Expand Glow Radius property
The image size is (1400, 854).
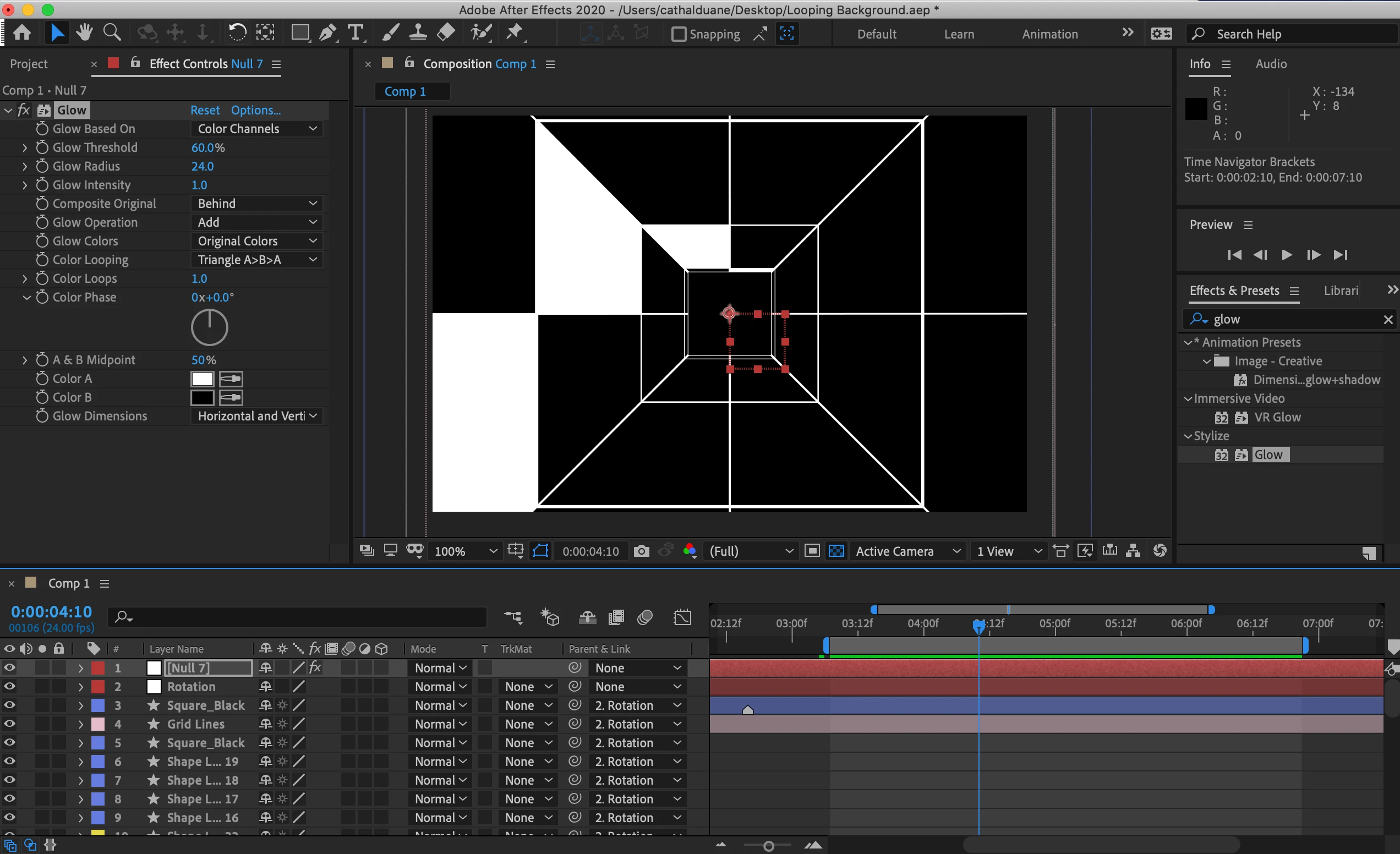(x=24, y=167)
